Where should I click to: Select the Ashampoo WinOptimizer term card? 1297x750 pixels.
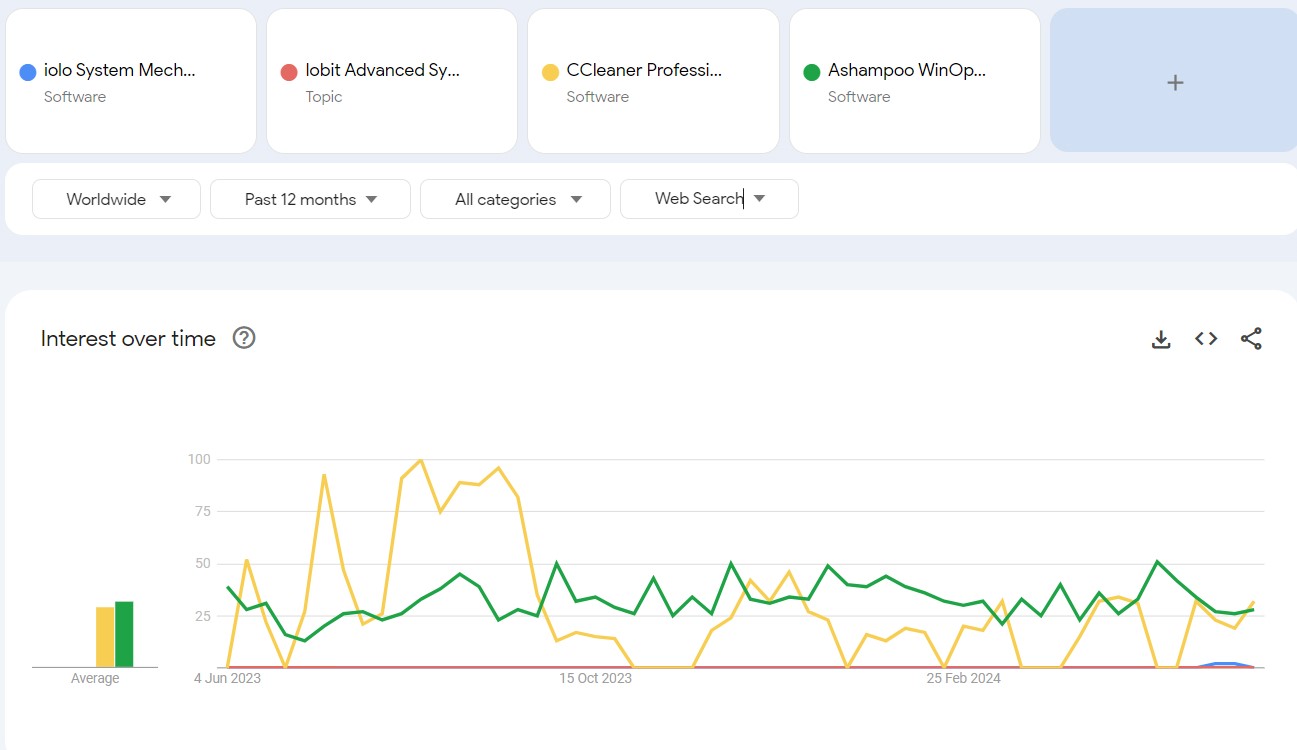(915, 81)
